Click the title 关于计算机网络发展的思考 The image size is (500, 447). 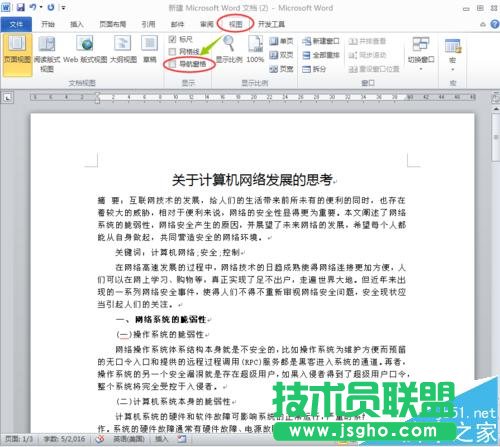point(252,180)
